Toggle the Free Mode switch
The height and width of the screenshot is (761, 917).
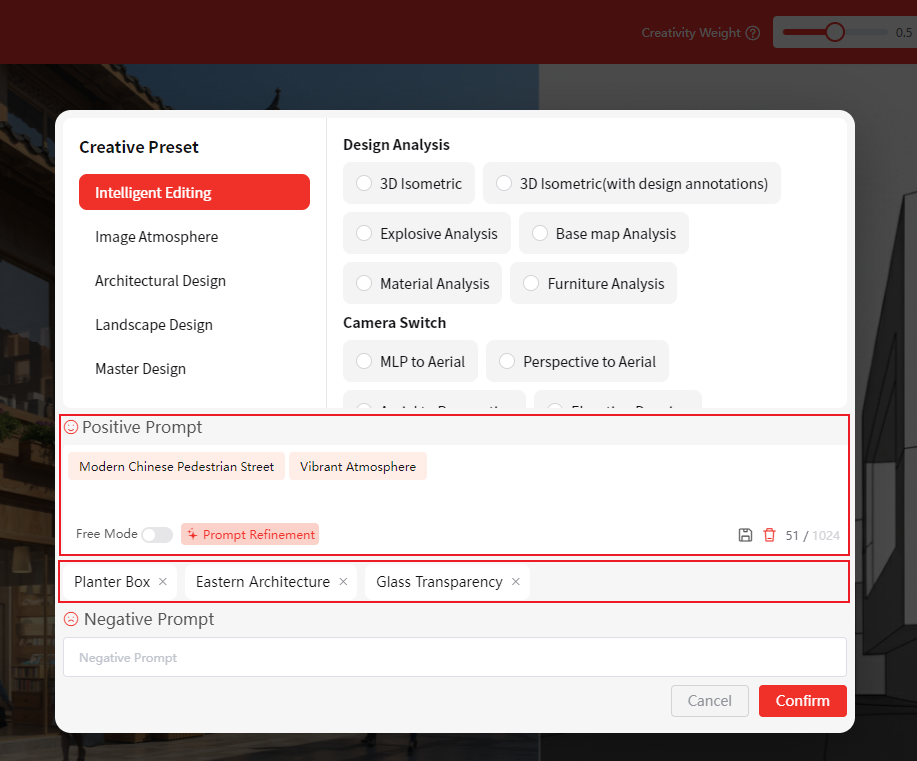[x=157, y=535]
